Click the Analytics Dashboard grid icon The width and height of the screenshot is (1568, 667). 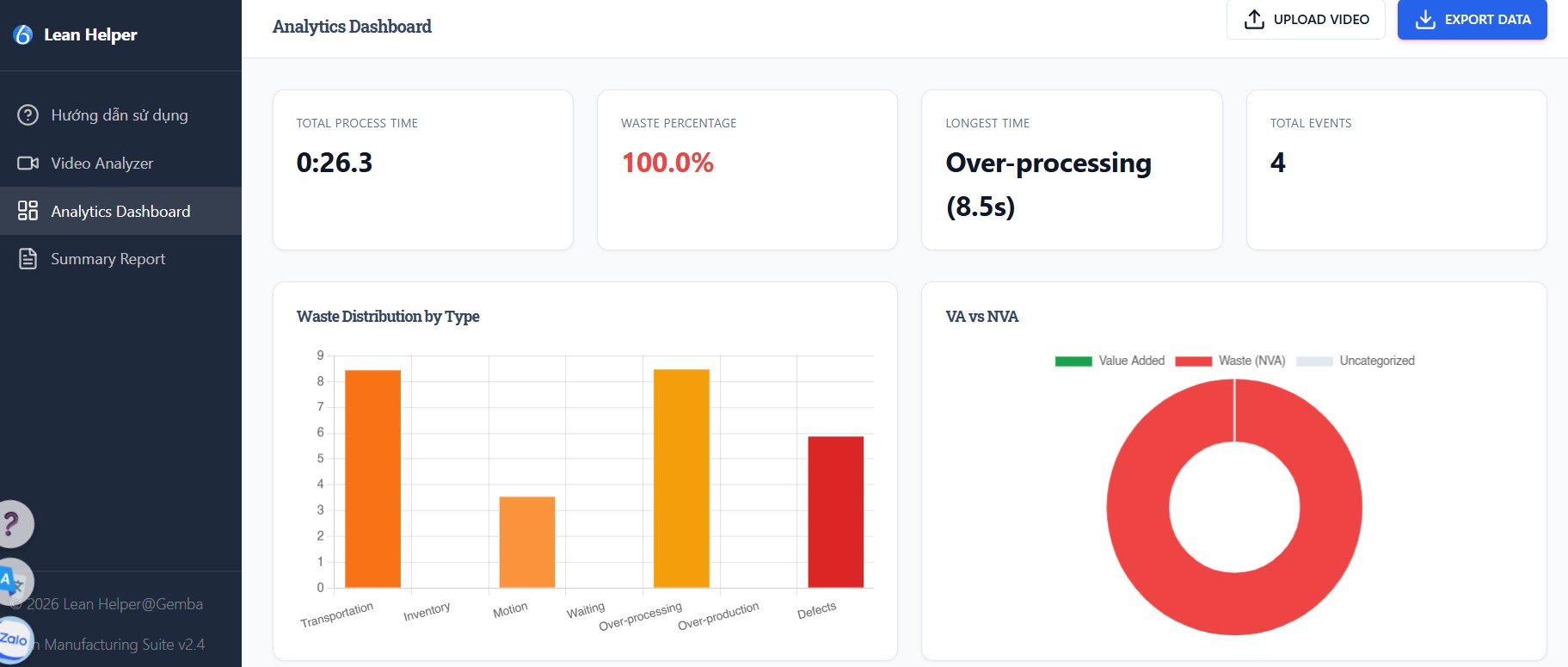tap(28, 211)
